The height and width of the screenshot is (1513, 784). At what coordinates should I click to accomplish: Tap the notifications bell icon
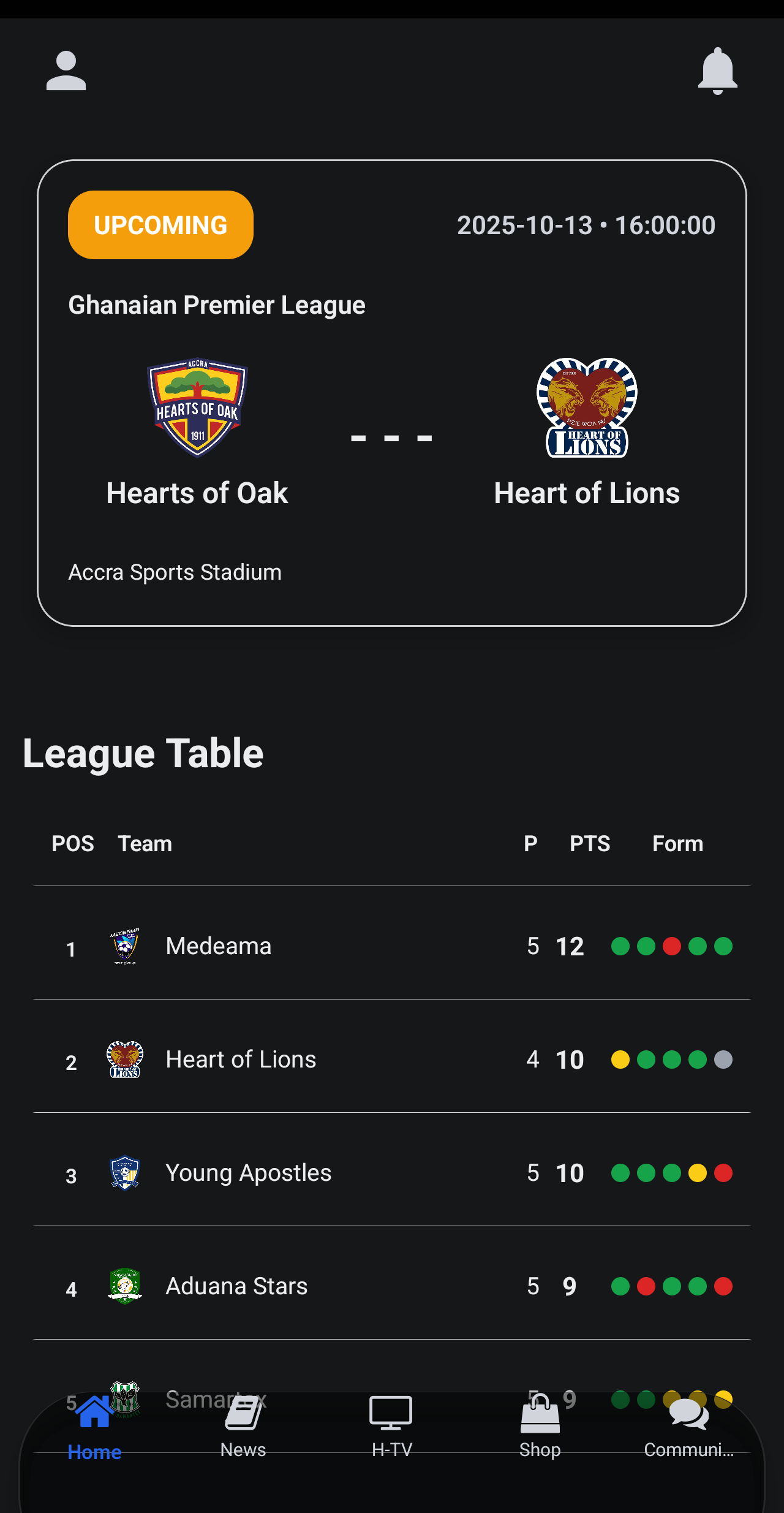717,70
